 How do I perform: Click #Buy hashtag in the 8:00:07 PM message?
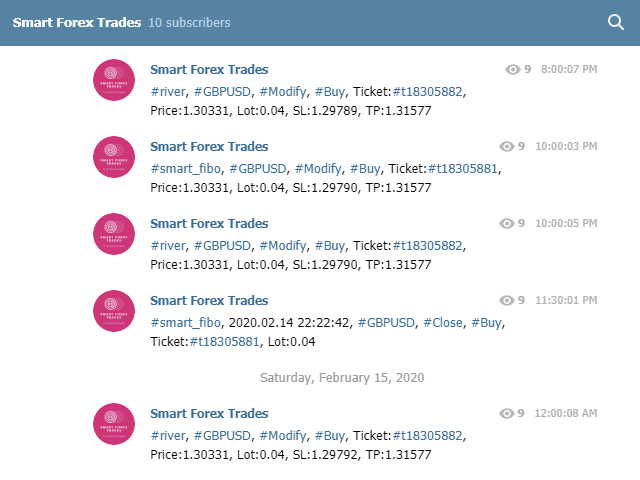330,91
